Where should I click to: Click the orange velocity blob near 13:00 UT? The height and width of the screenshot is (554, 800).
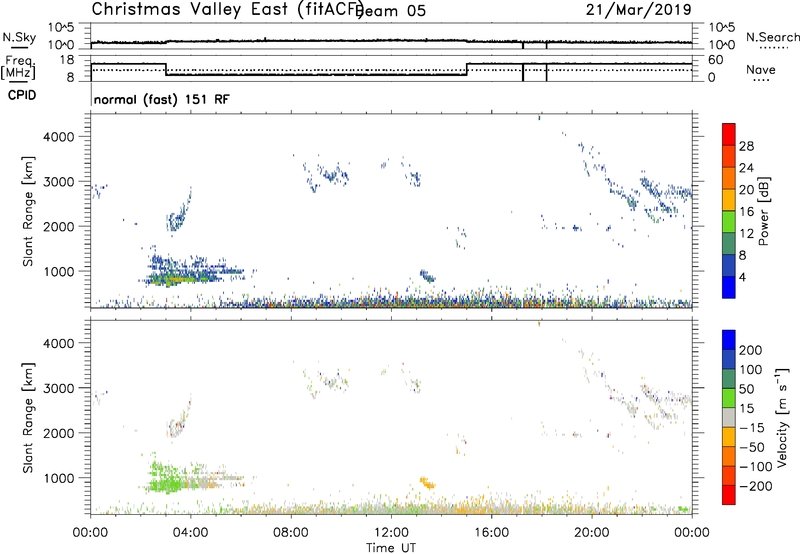pyautogui.click(x=427, y=483)
